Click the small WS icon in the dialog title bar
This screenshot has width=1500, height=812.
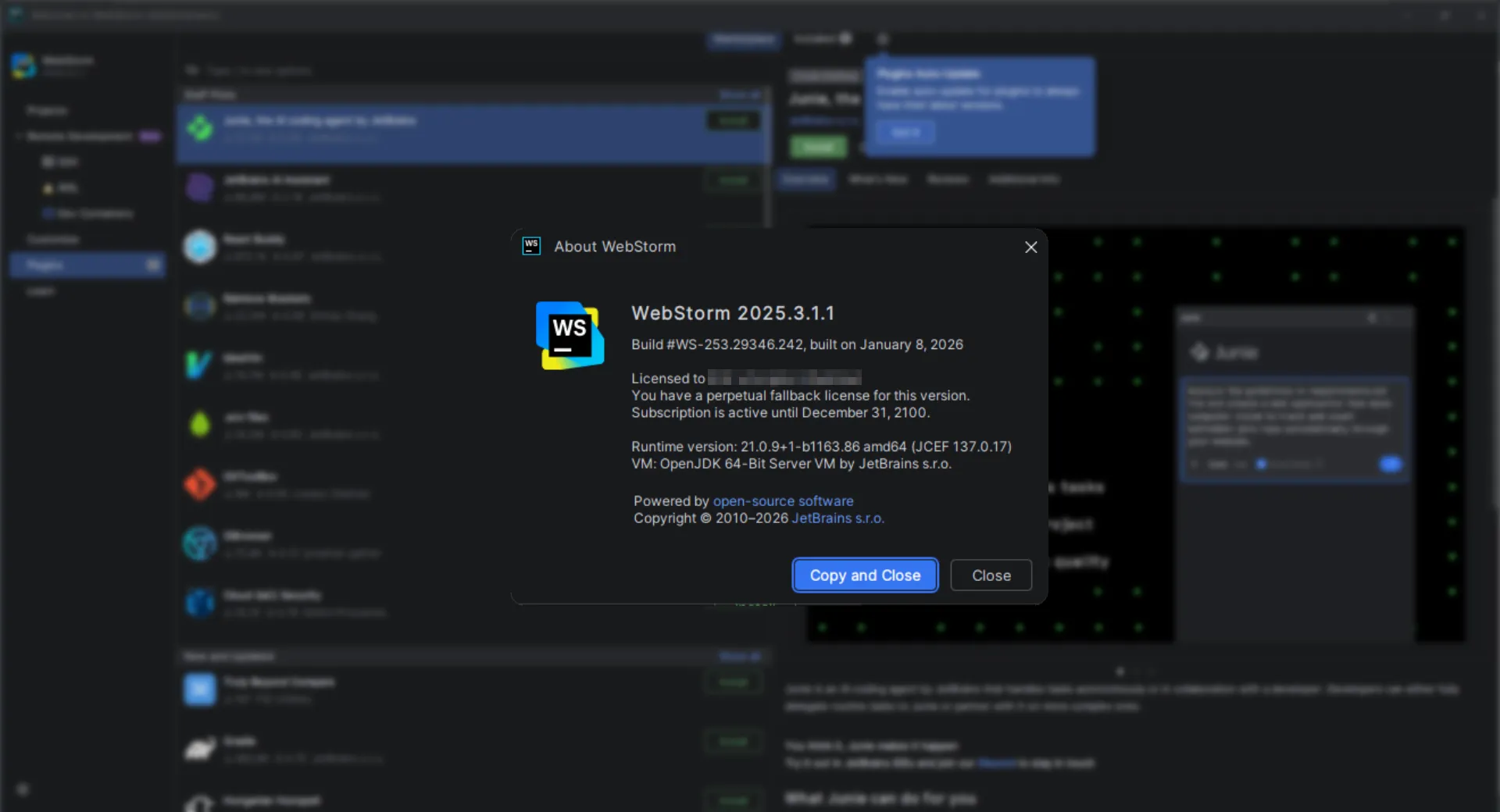click(531, 247)
